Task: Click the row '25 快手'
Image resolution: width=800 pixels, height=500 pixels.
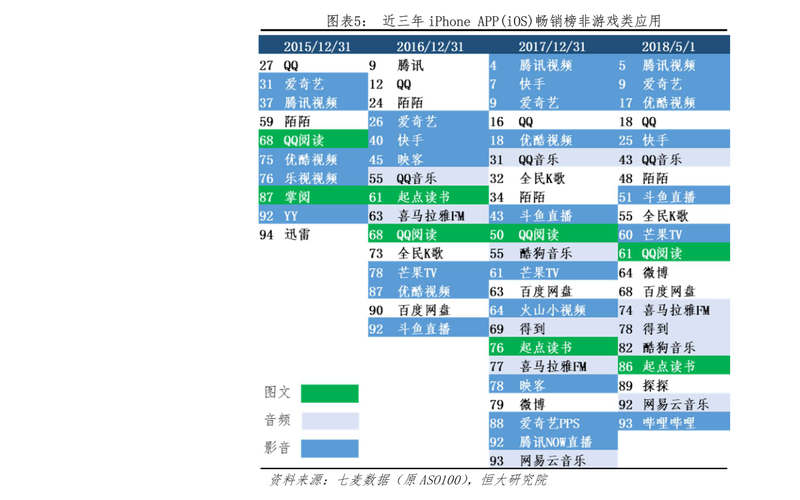Action: (673, 140)
